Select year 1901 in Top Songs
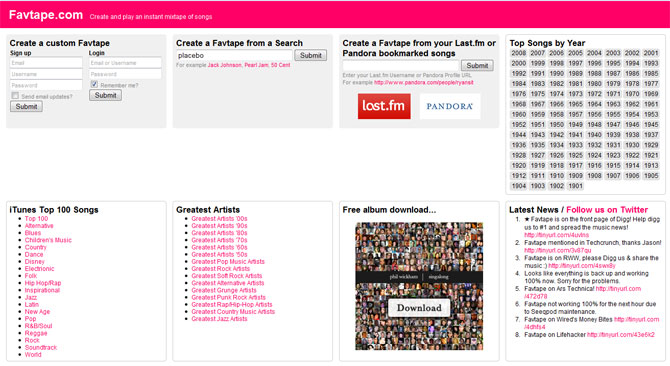The width and height of the screenshot is (670, 366). pyautogui.click(x=575, y=186)
